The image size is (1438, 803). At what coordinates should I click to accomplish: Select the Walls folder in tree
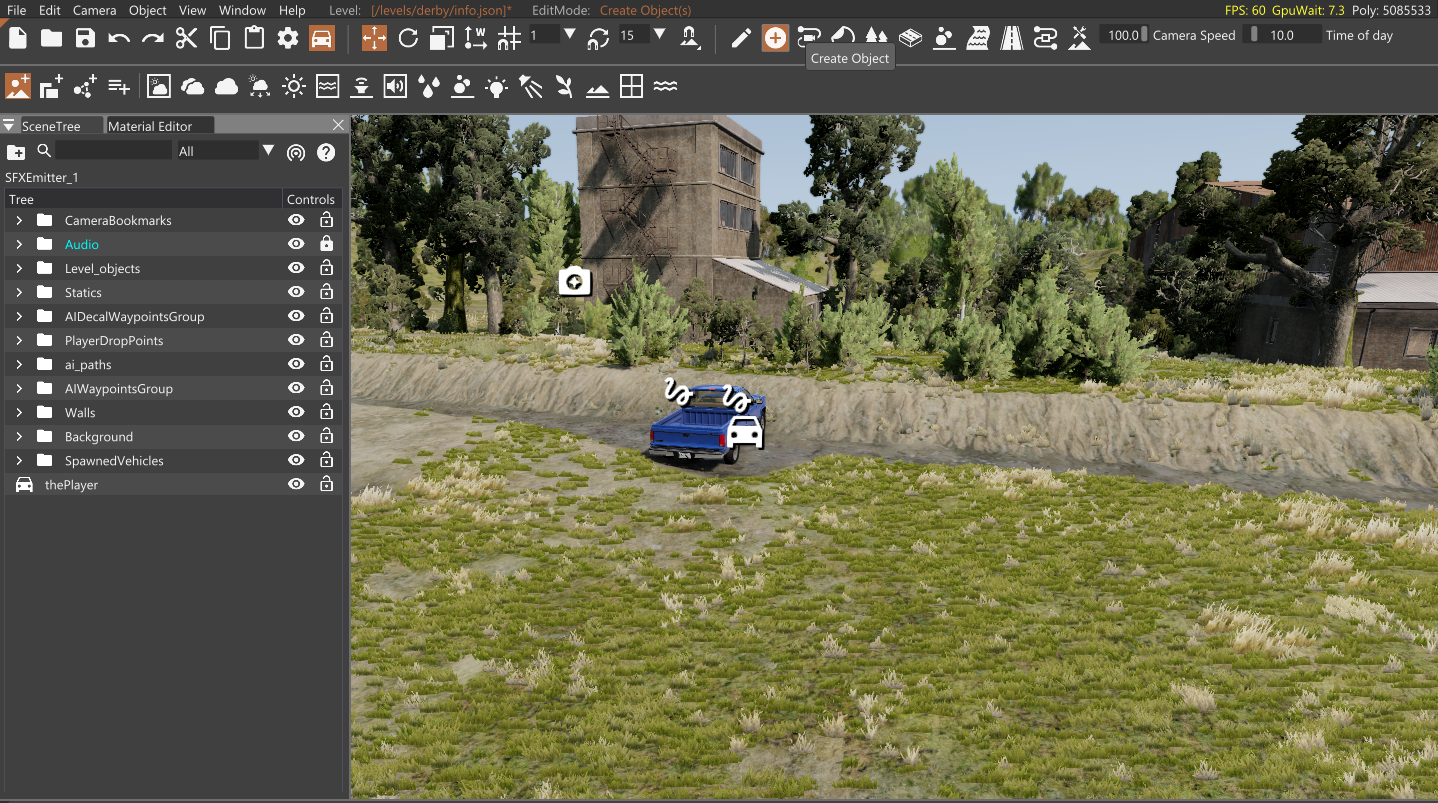[80, 412]
